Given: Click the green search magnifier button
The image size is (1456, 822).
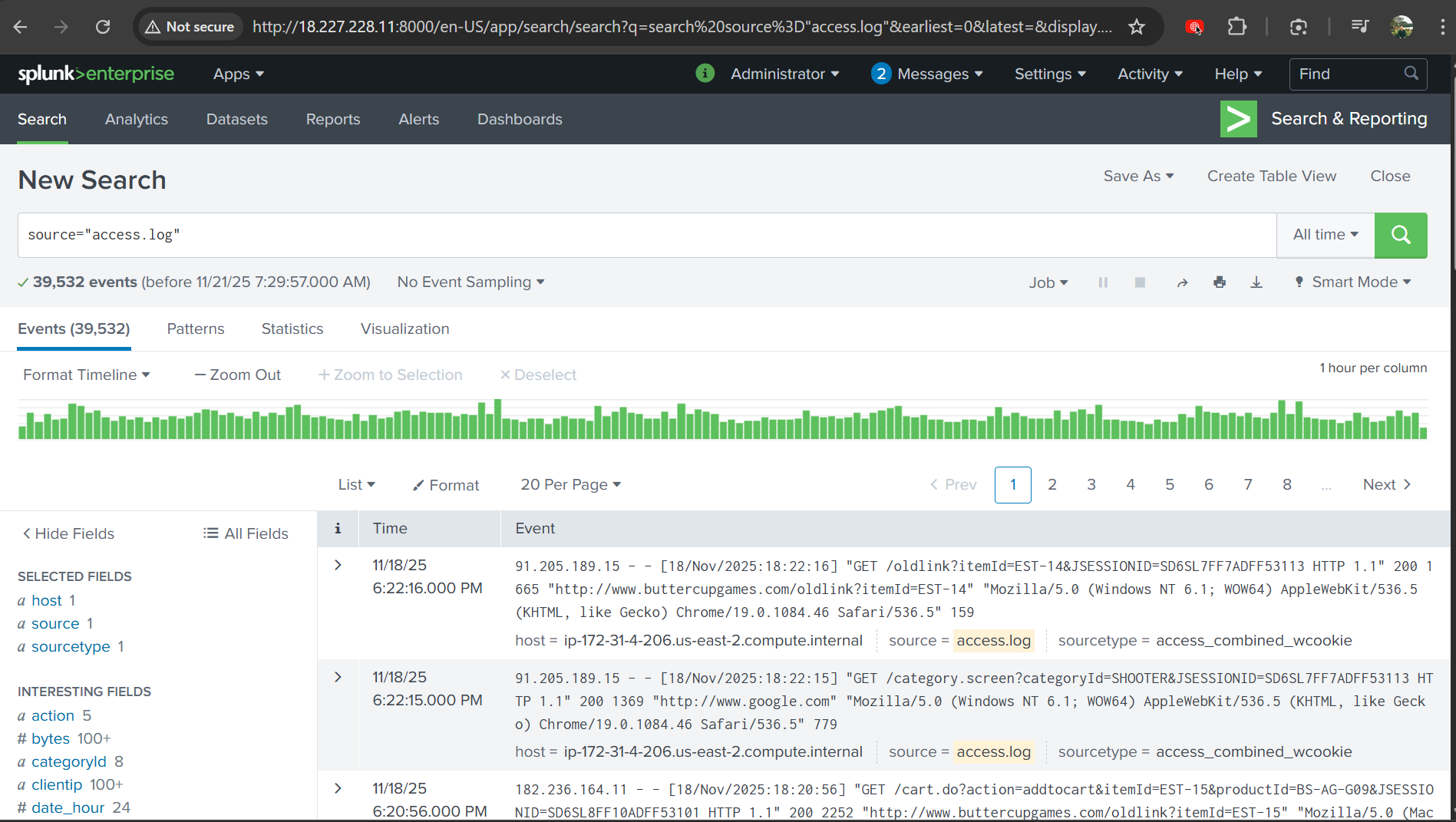Looking at the screenshot, I should point(1400,235).
